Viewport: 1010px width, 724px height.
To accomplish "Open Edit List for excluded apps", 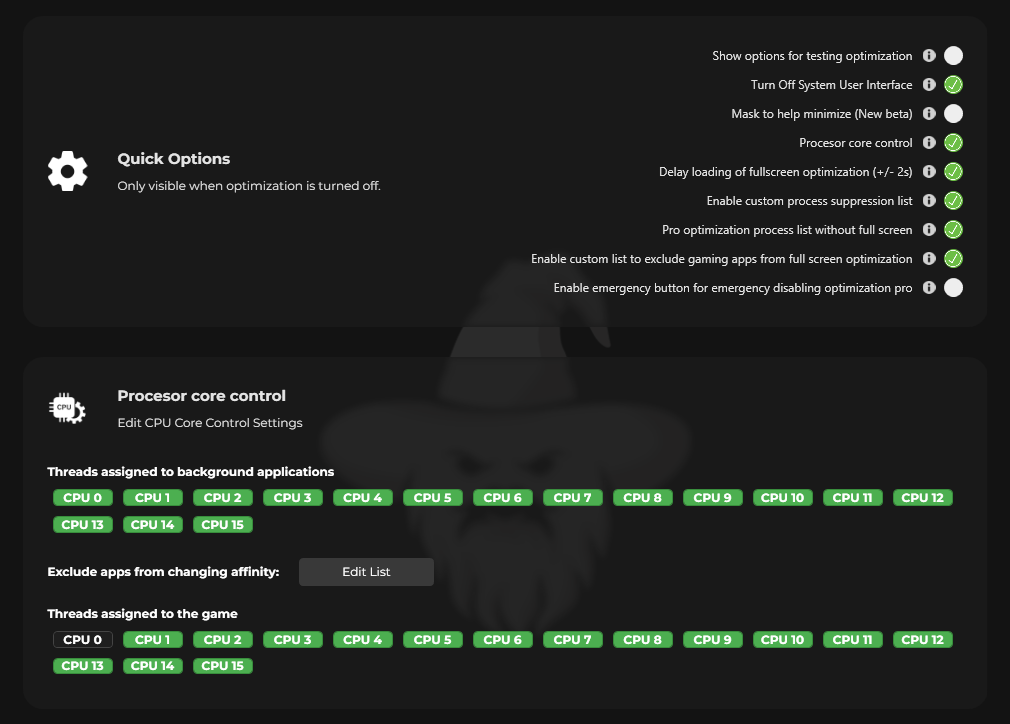I will pos(366,572).
